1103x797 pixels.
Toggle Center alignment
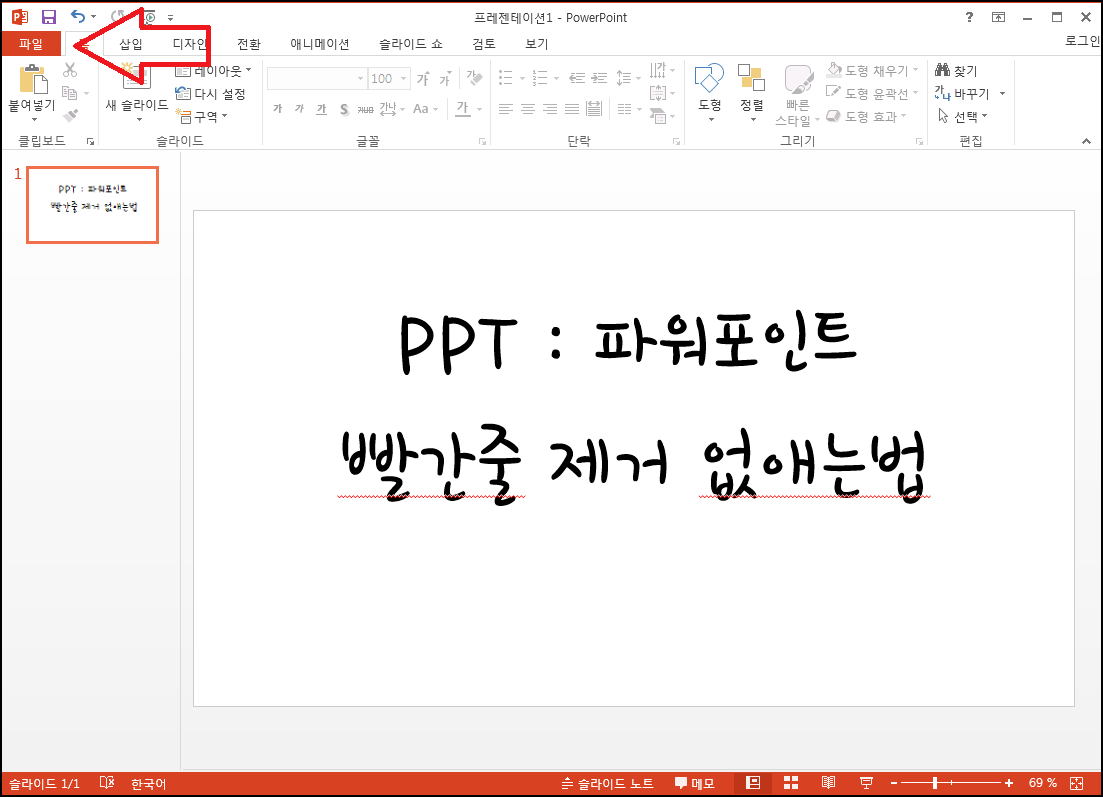[528, 108]
